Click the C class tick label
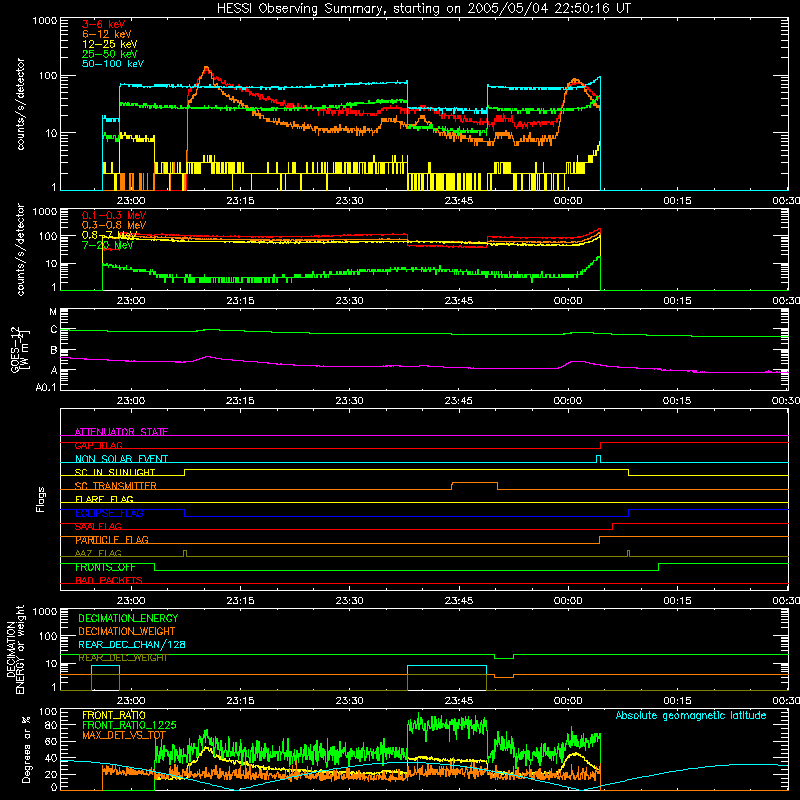The height and width of the screenshot is (800, 800). tap(54, 330)
